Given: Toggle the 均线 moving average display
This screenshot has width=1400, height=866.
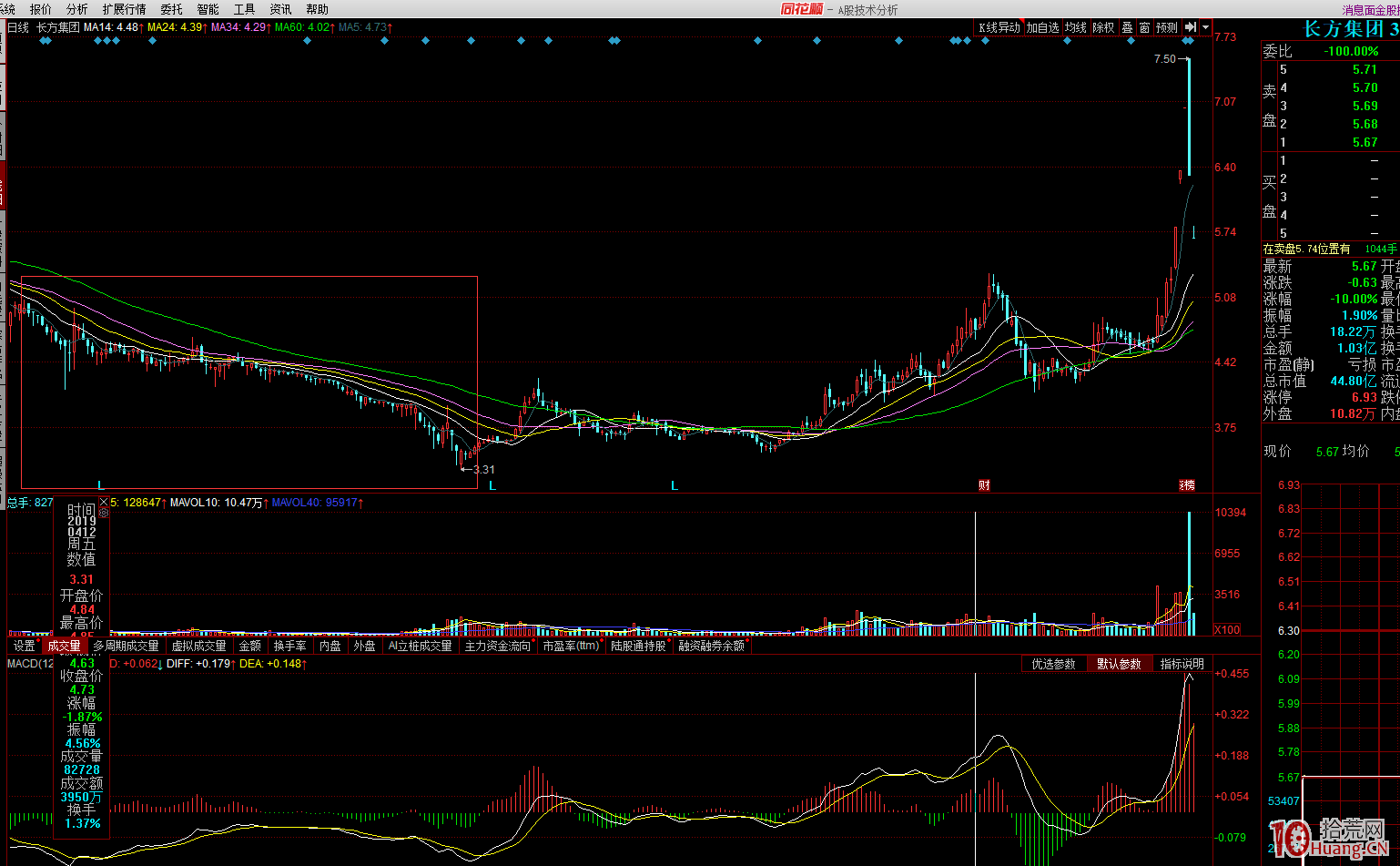Looking at the screenshot, I should (x=1076, y=27).
